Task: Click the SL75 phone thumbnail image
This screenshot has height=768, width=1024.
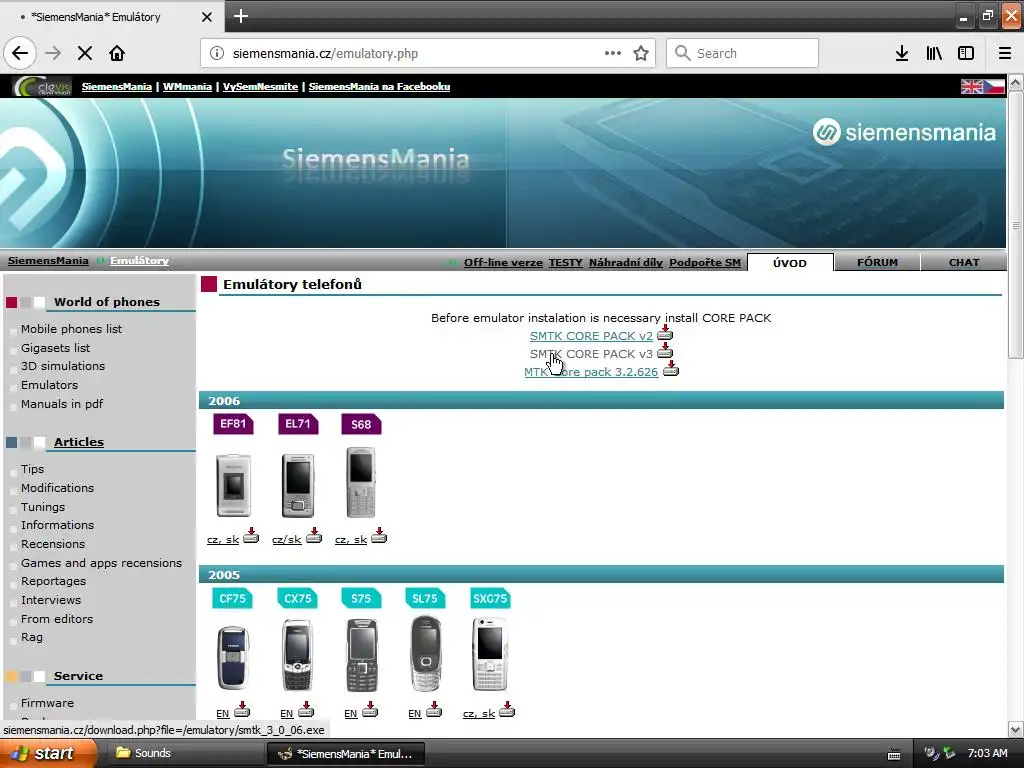Action: [x=425, y=654]
